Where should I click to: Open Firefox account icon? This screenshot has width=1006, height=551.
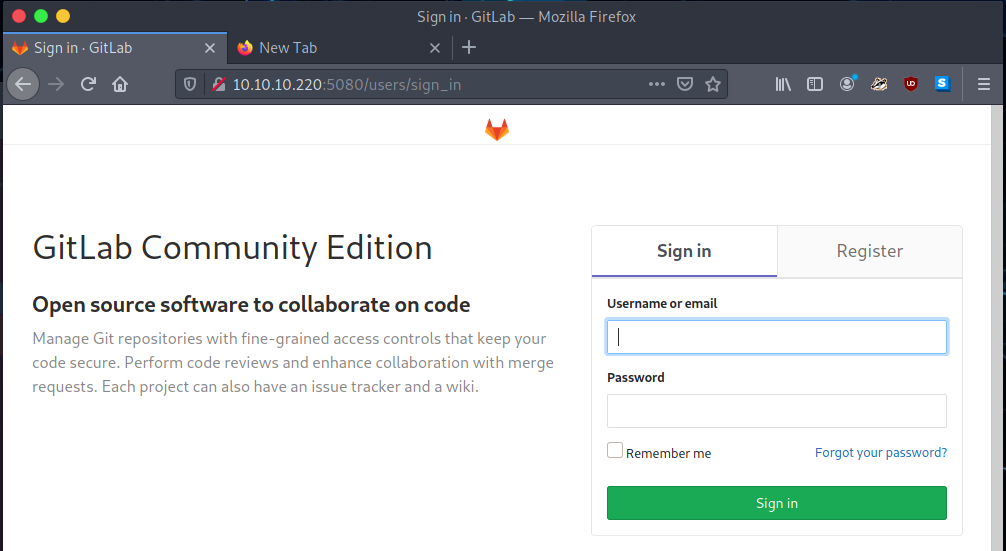click(847, 84)
